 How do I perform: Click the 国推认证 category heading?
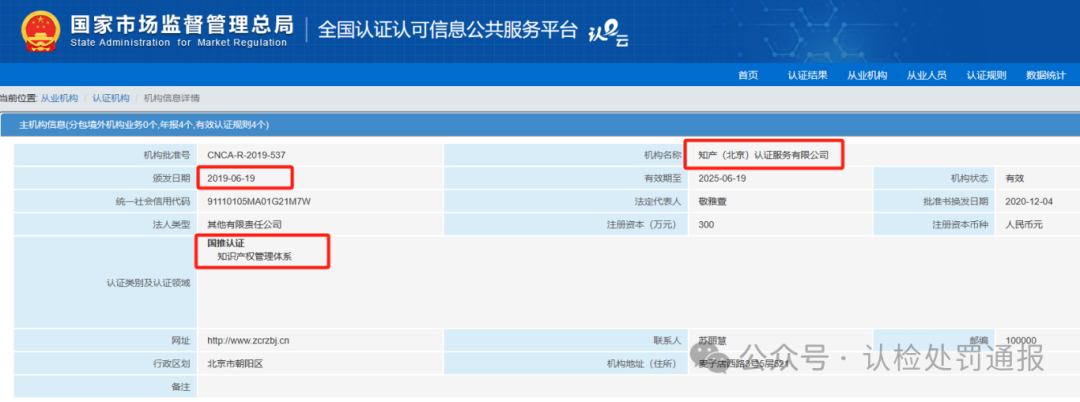point(226,244)
